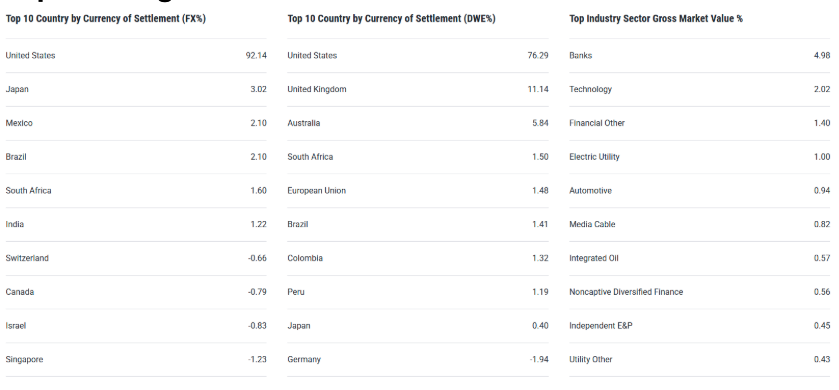
Task: Click the 11.14 value for United Kingdom
Action: click(x=538, y=89)
